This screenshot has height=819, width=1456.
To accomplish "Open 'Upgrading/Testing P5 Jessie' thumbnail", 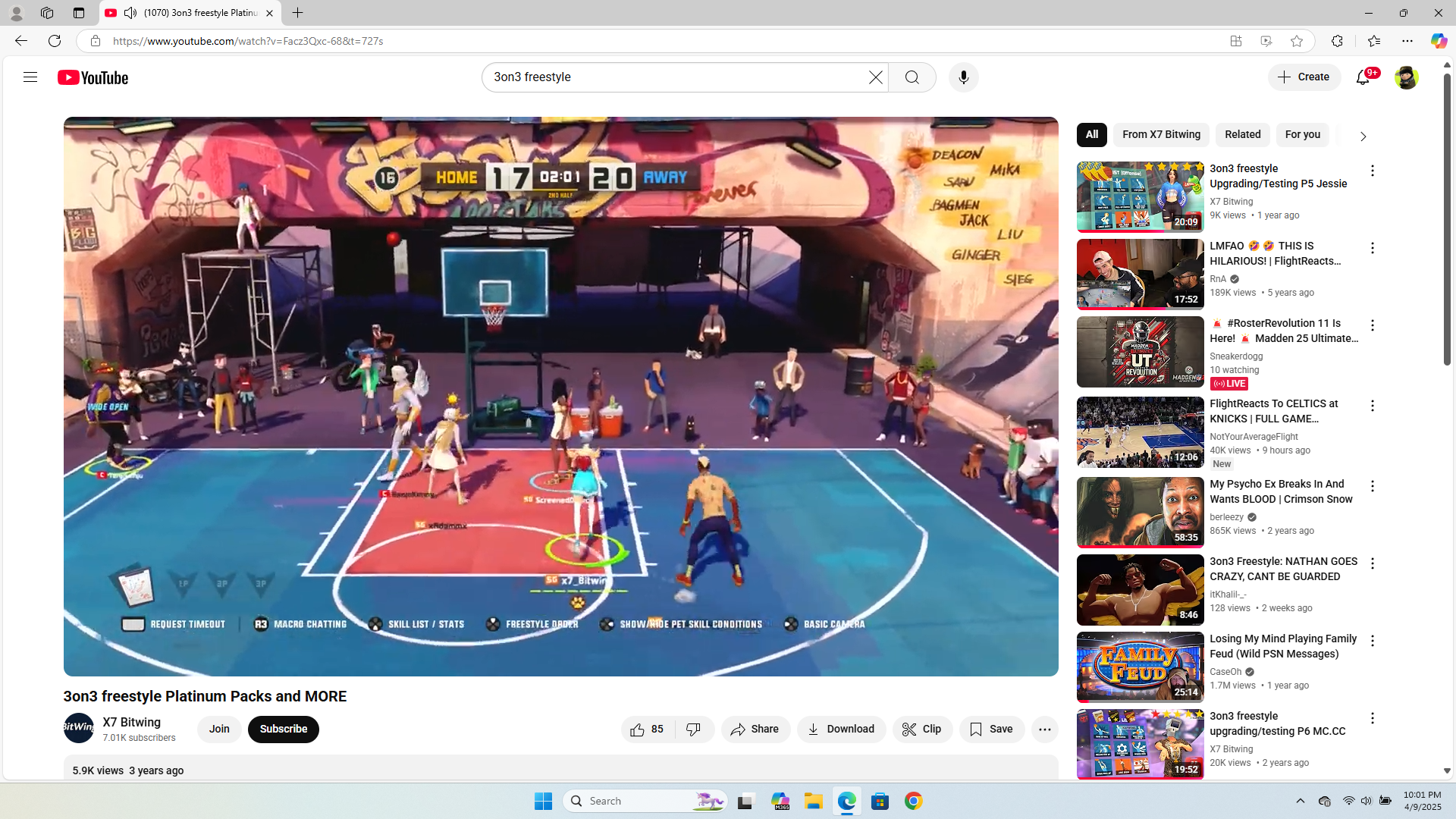I will [1141, 197].
